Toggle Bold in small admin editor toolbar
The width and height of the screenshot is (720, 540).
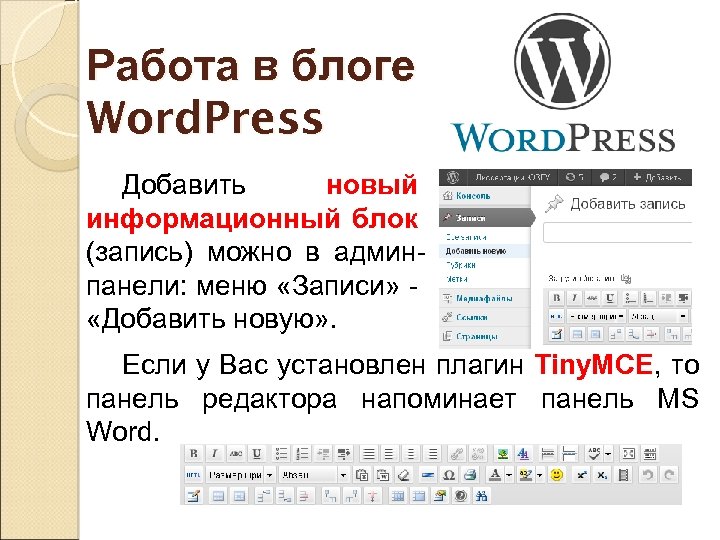pos(557,298)
